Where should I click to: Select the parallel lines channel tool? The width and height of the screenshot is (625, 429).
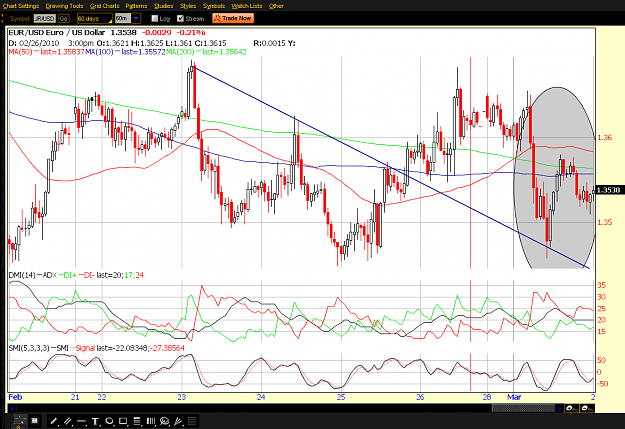68,421
